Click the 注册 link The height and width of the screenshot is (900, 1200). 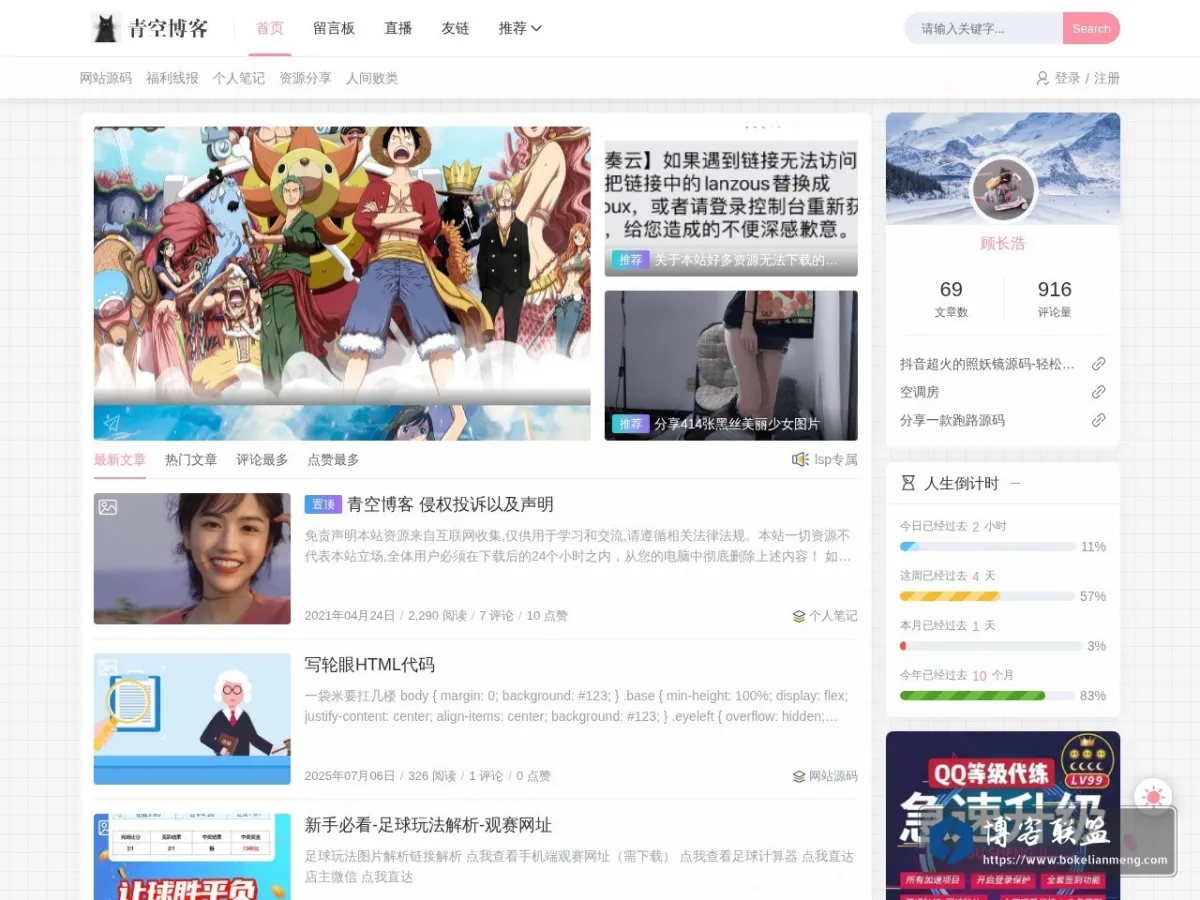point(1107,78)
